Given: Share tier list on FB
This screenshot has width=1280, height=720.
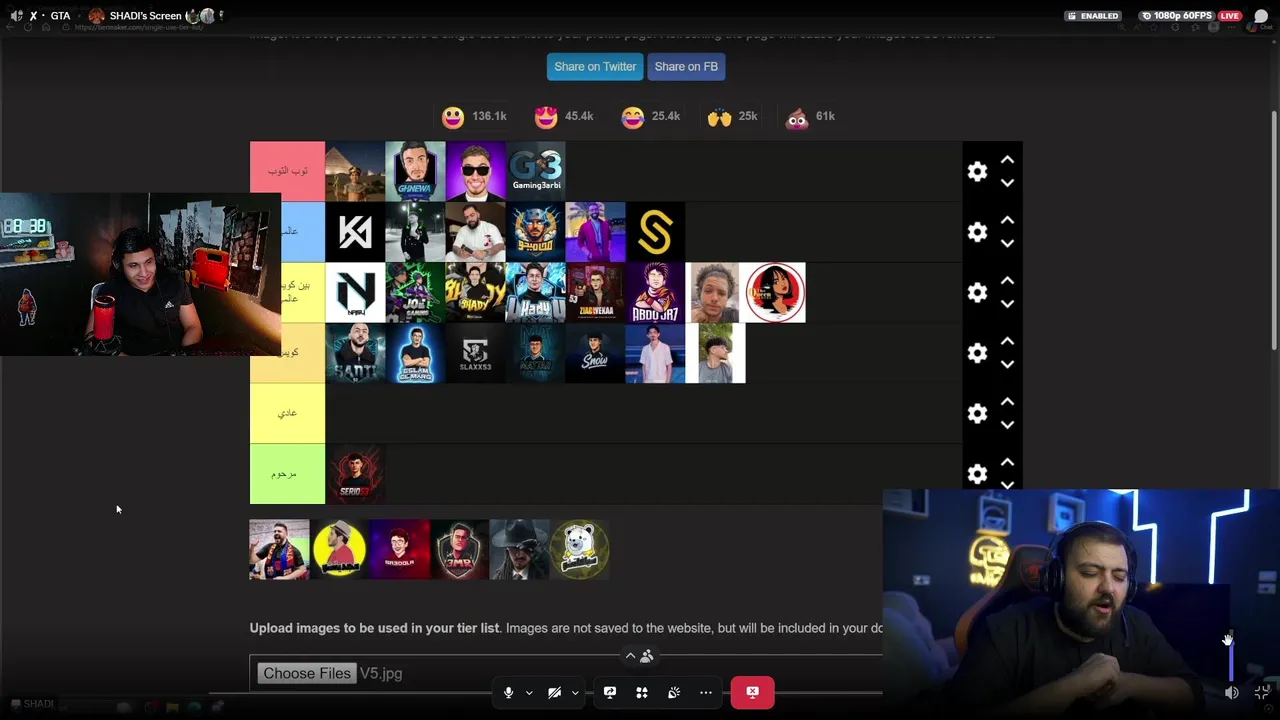Looking at the screenshot, I should click(x=686, y=67).
